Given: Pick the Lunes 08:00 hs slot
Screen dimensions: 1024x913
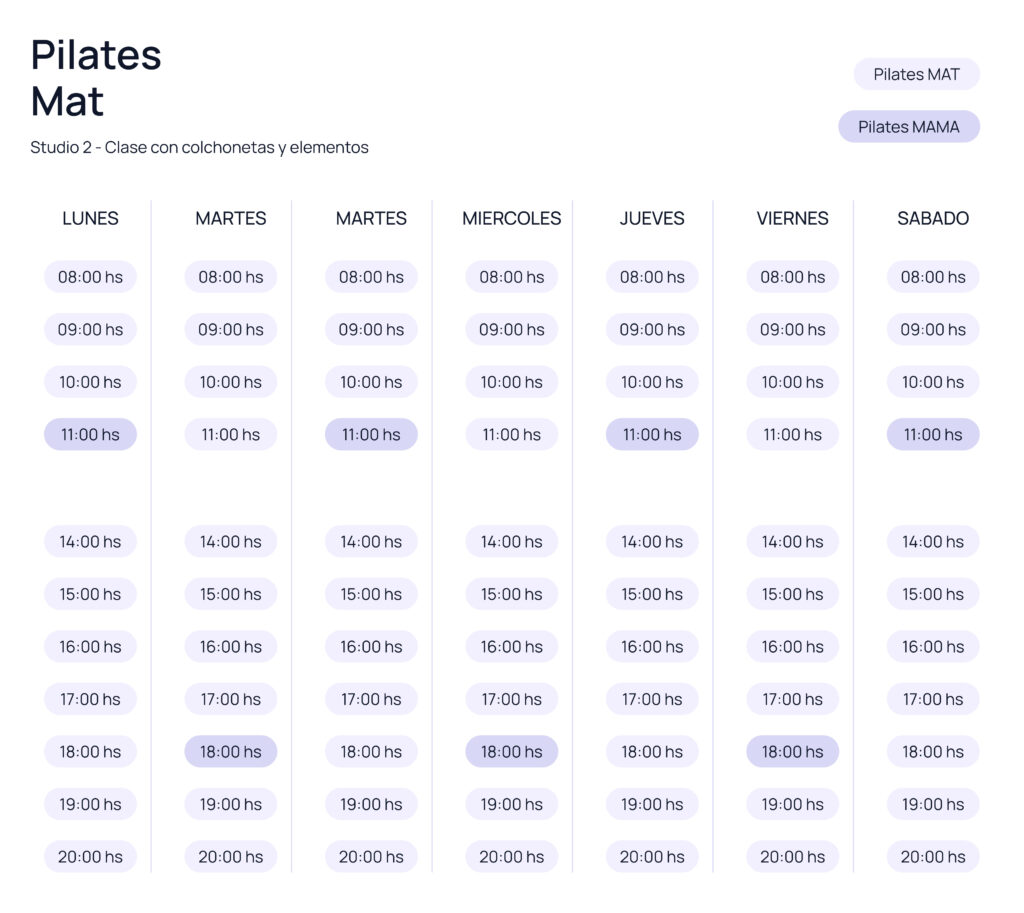Looking at the screenshot, I should 90,277.
